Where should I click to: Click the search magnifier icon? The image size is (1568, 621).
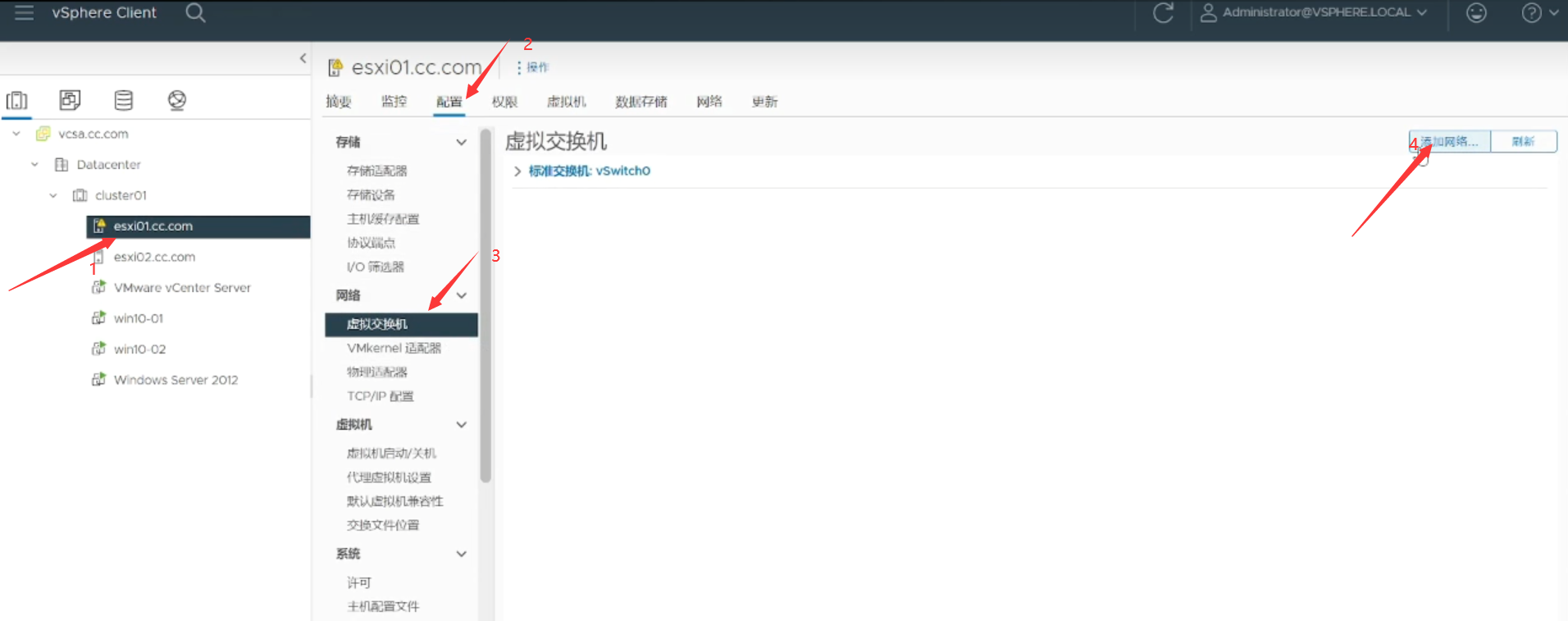195,12
